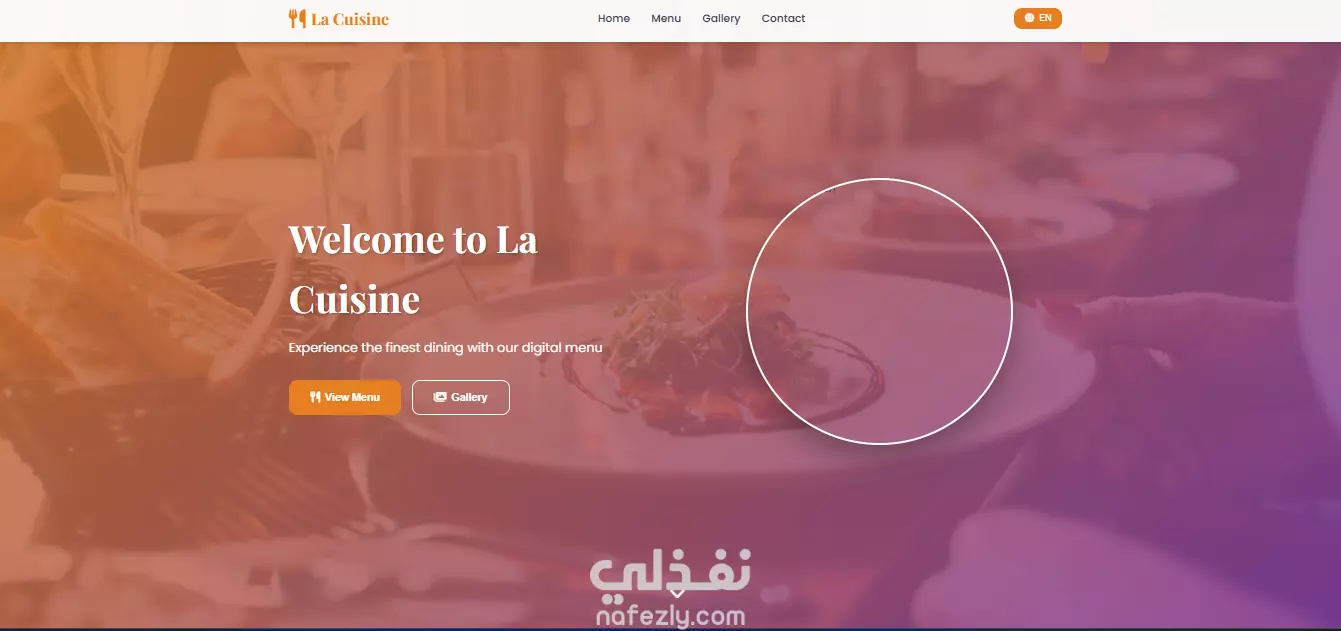The height and width of the screenshot is (631, 1341).
Task: Toggle the EN language switcher
Action: (x=1038, y=18)
